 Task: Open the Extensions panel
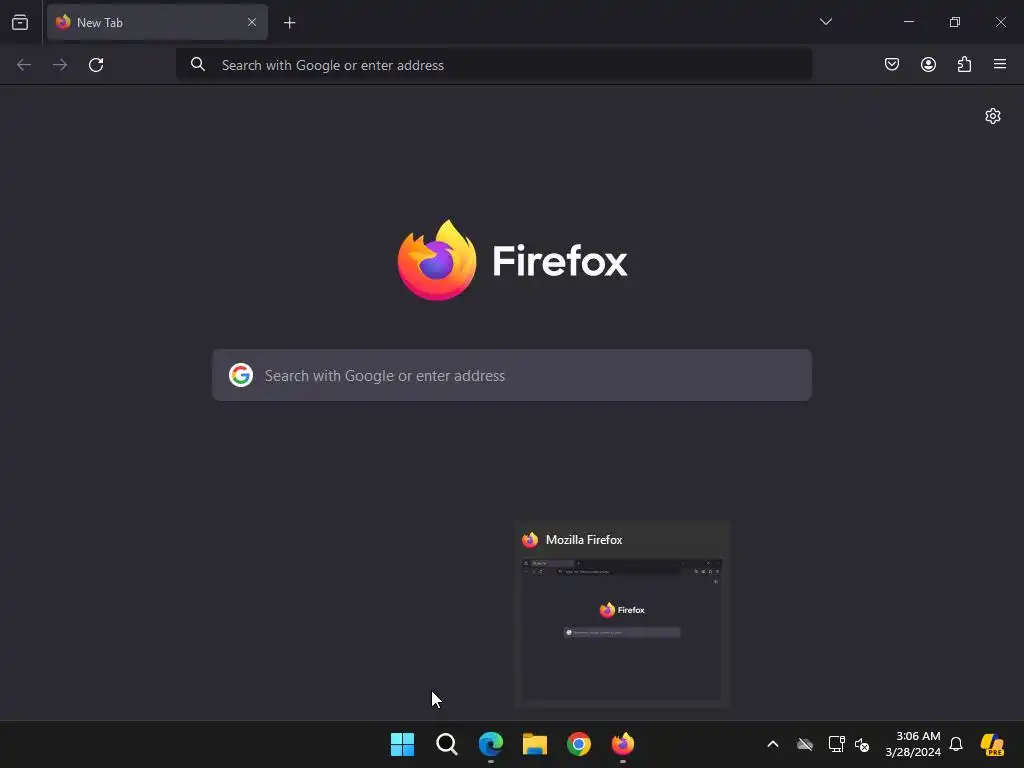point(964,64)
